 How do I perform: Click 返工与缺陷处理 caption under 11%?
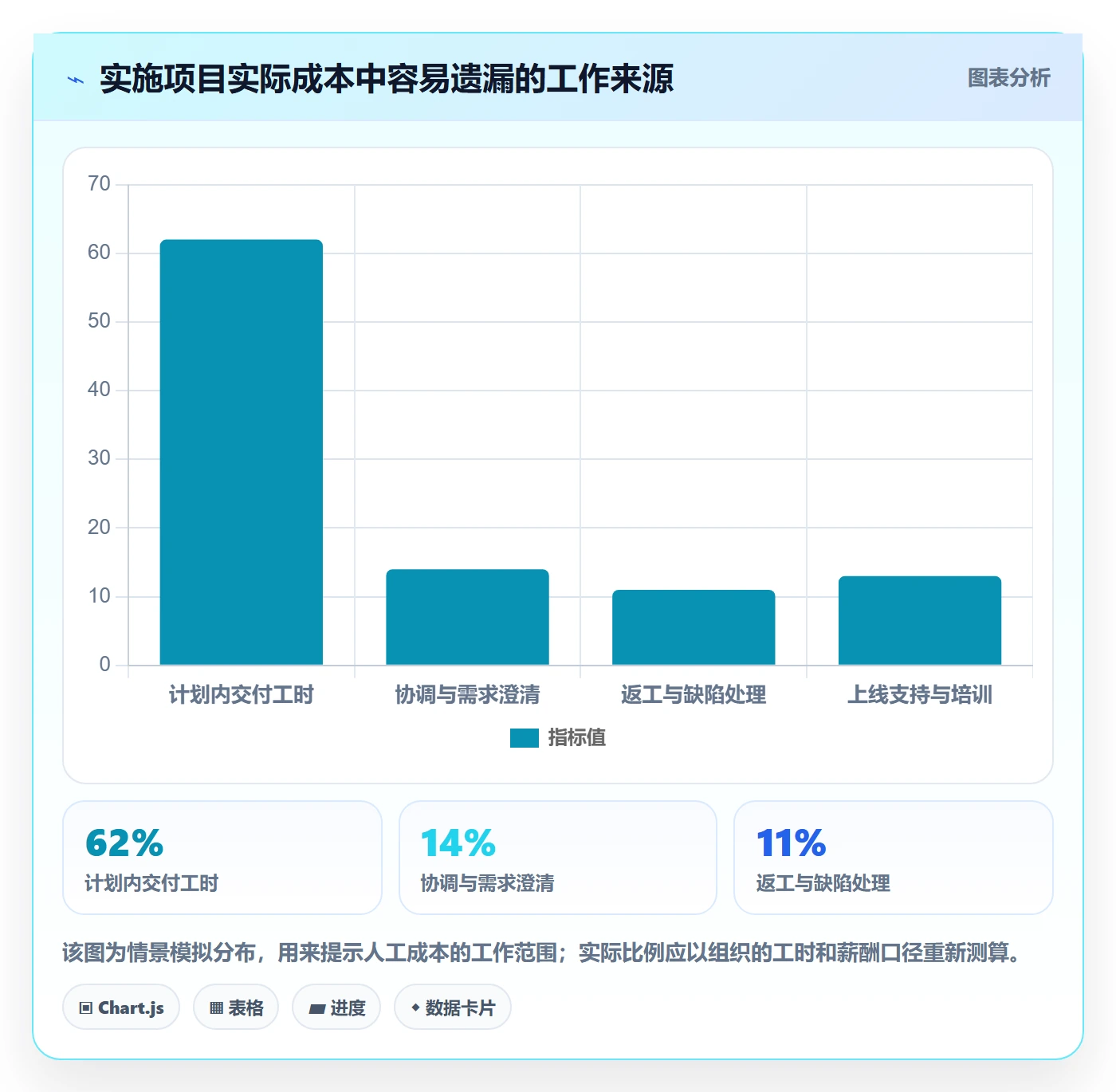pos(823,883)
